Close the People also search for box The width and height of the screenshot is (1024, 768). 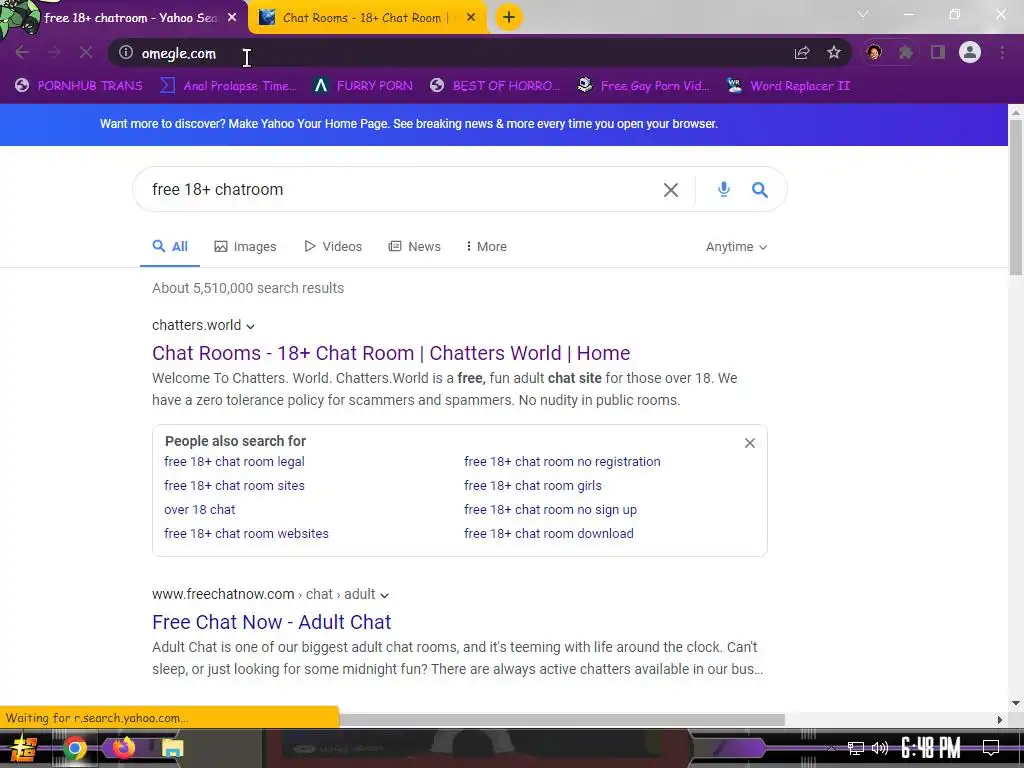[750, 443]
